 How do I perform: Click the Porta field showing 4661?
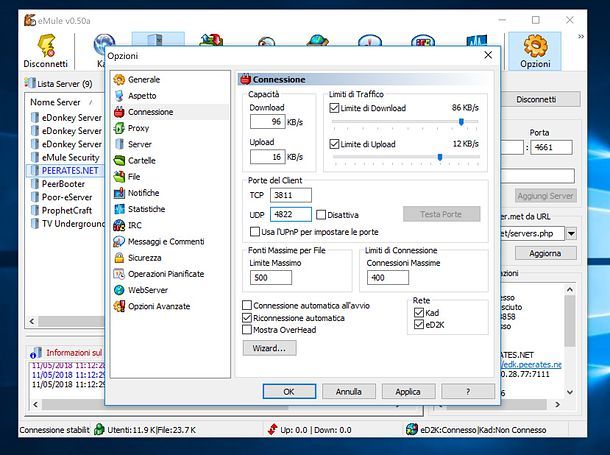(552, 147)
